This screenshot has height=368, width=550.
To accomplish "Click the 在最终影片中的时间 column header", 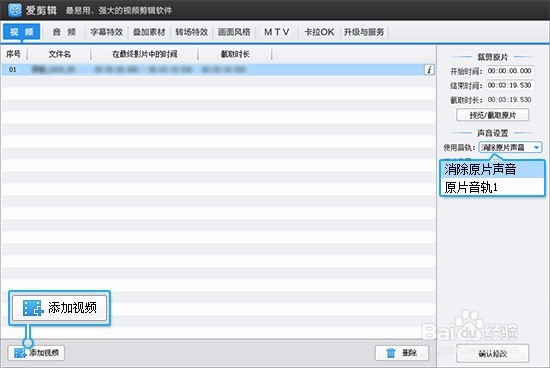I will click(x=145, y=54).
